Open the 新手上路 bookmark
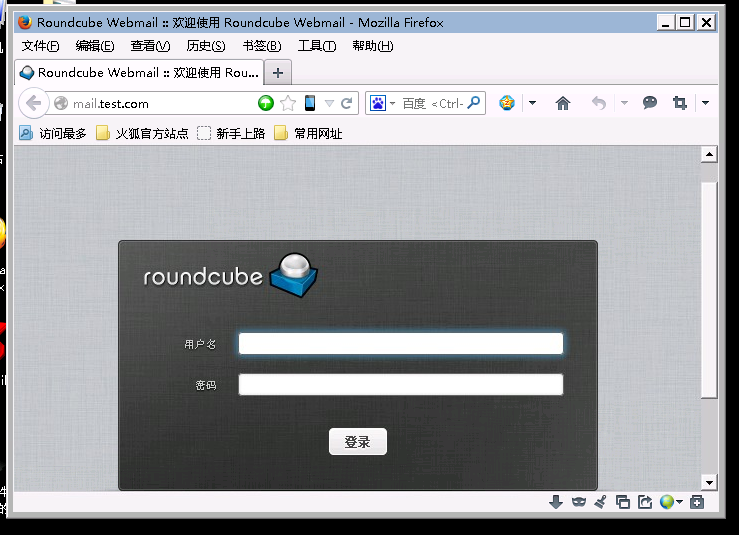Image resolution: width=739 pixels, height=535 pixels. [231, 133]
